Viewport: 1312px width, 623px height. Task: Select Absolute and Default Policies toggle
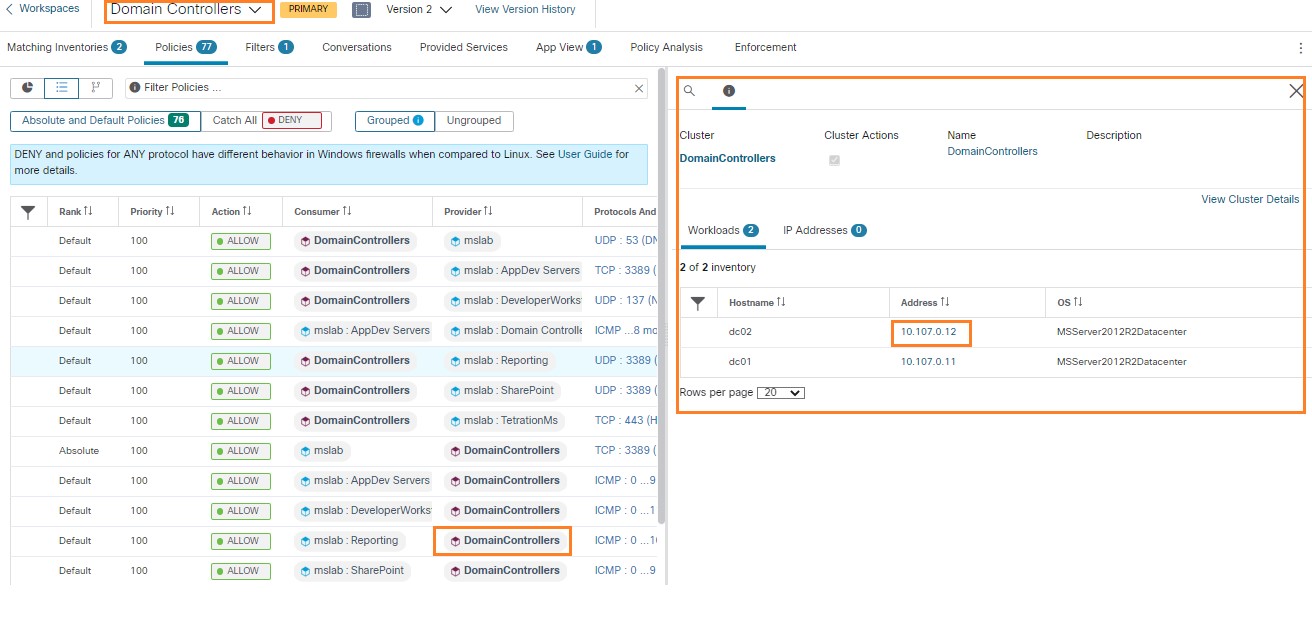pyautogui.click(x=105, y=120)
